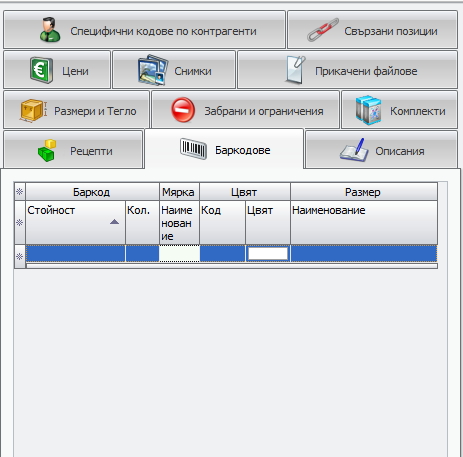The width and height of the screenshot is (463, 457).
Task: Click the notebook with pen icon for Описания
Action: click(x=354, y=150)
